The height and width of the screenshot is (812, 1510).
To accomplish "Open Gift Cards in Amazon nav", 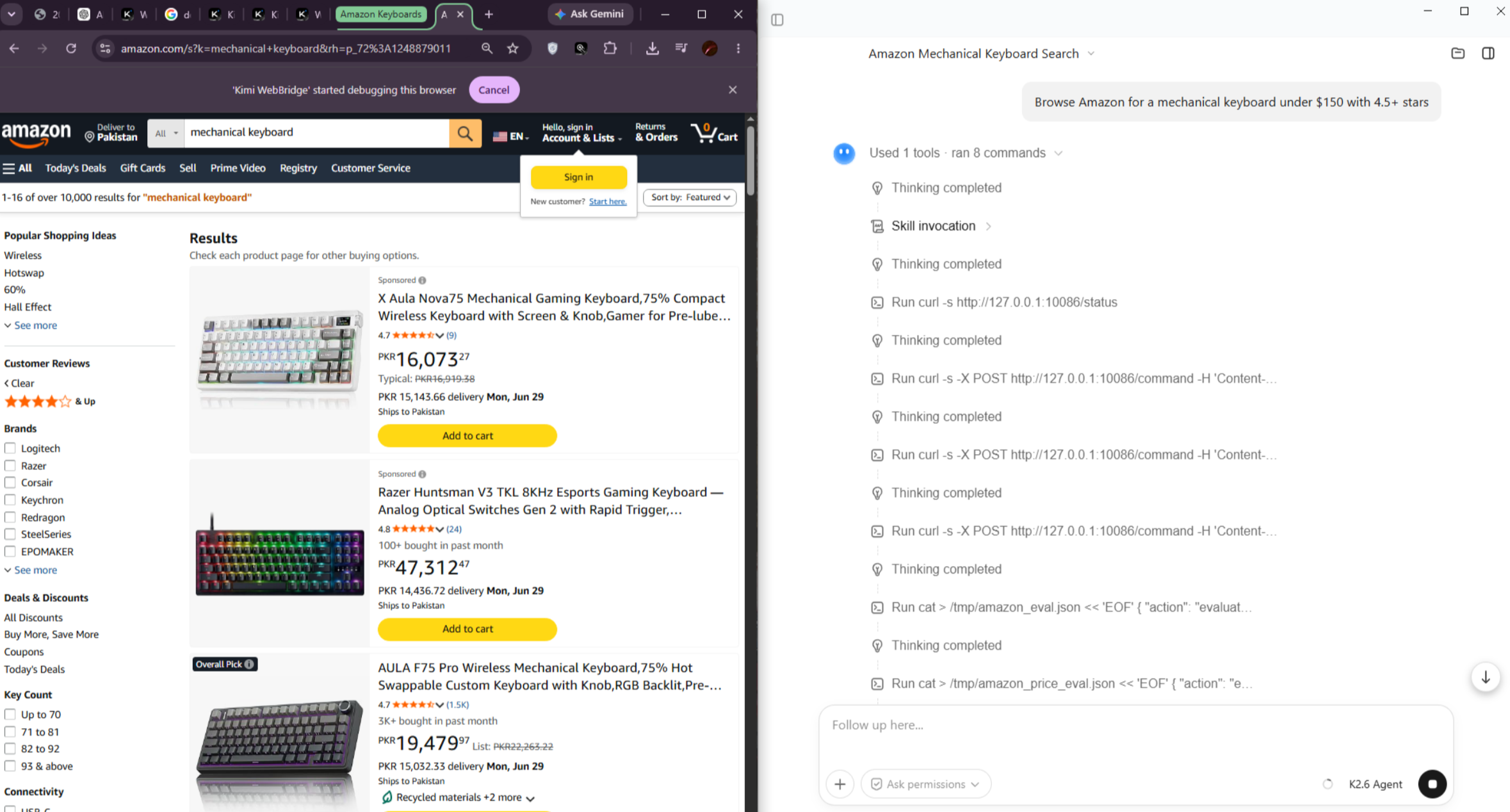I will click(143, 168).
